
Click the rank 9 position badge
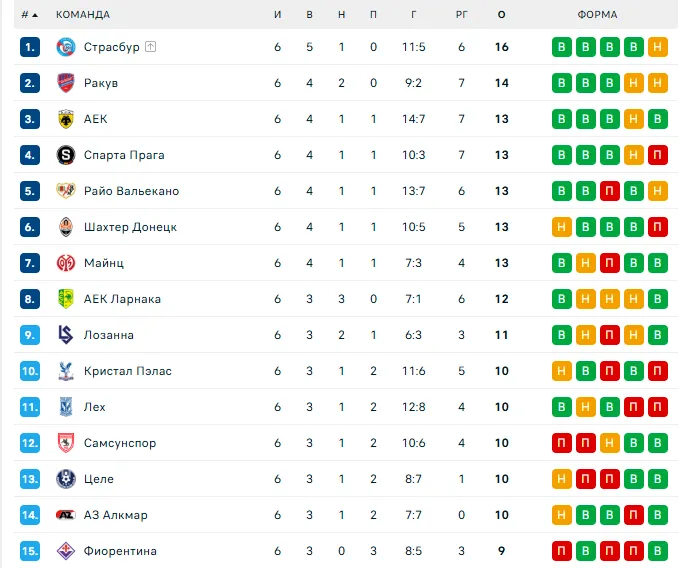click(x=30, y=335)
